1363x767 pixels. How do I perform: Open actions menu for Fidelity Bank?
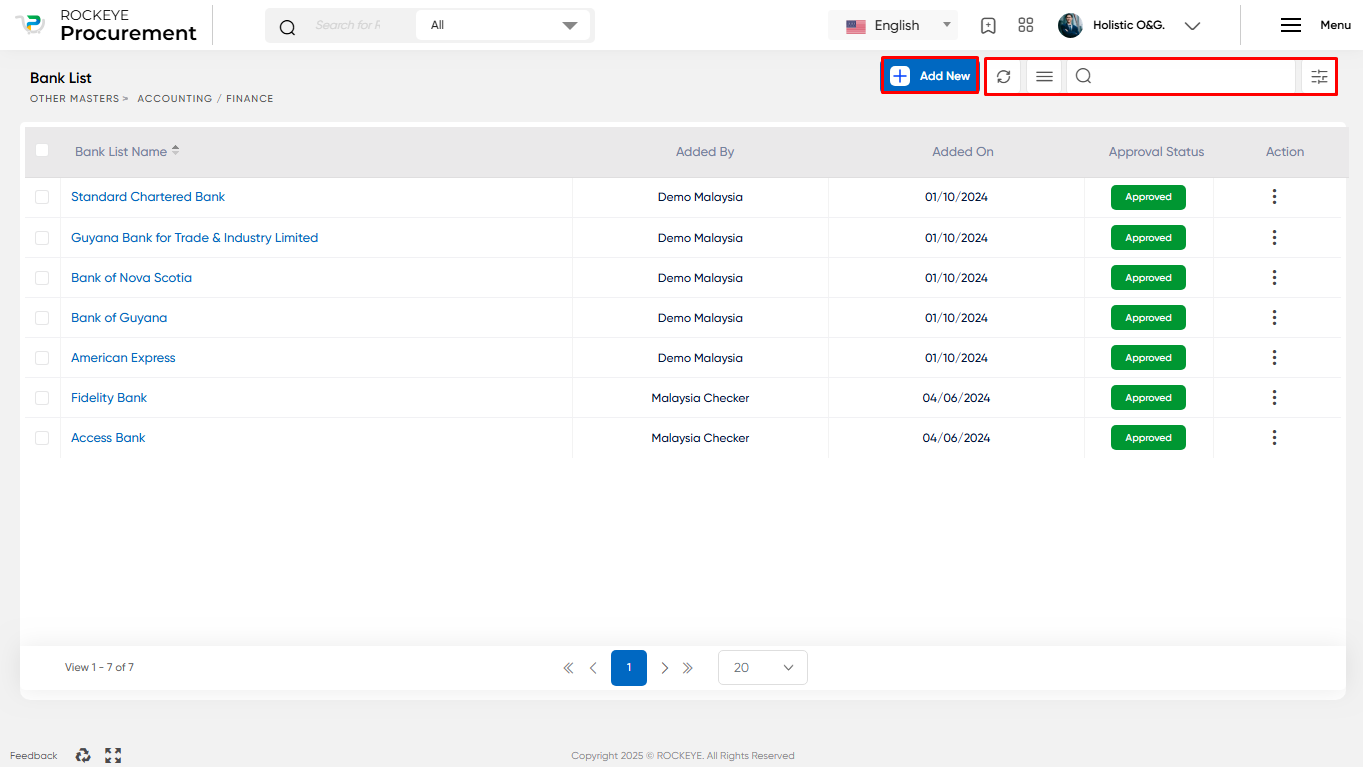pos(1274,398)
